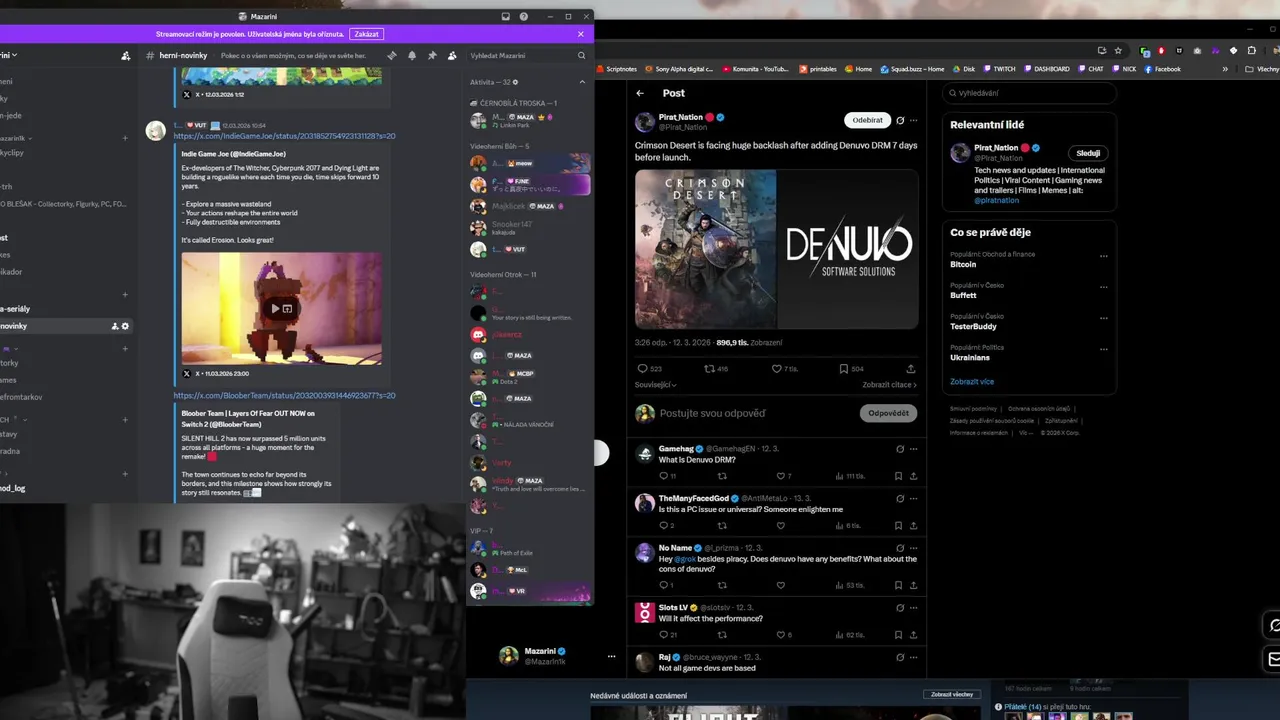The image size is (1280, 720).
Task: Click X Vyhledávání search box
Action: coord(1029,93)
